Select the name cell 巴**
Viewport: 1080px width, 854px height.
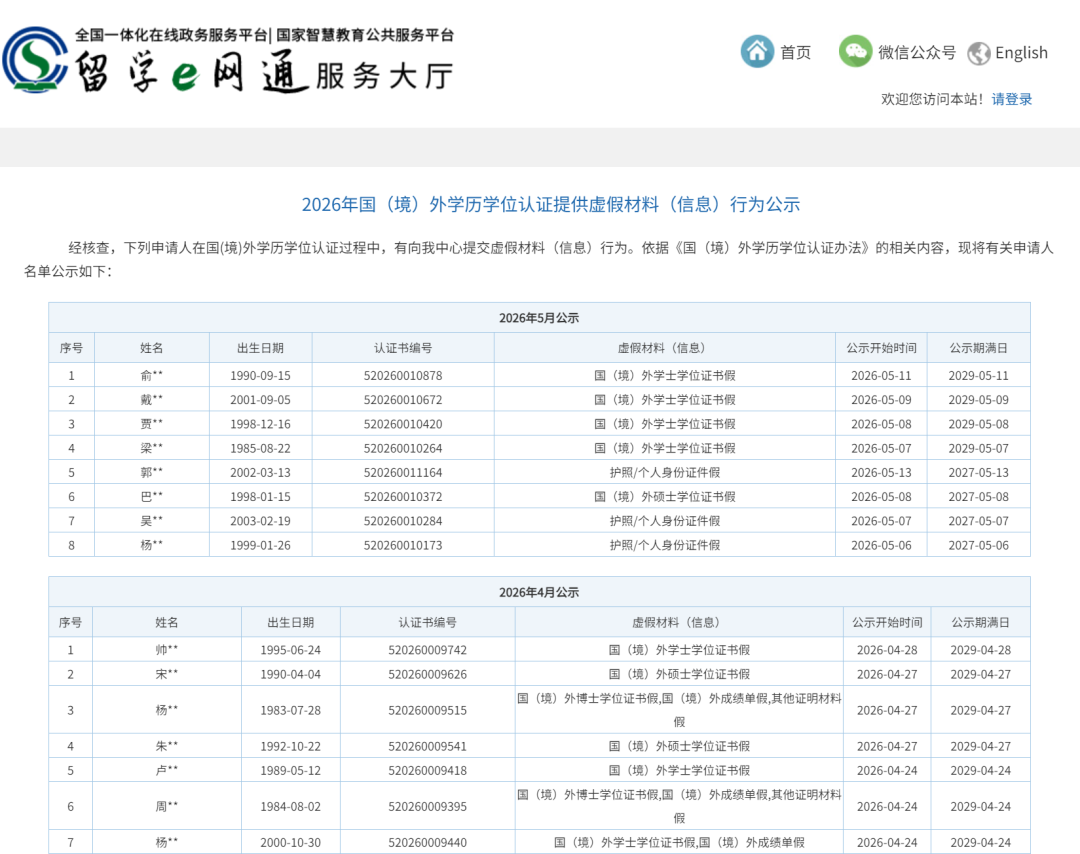[152, 497]
